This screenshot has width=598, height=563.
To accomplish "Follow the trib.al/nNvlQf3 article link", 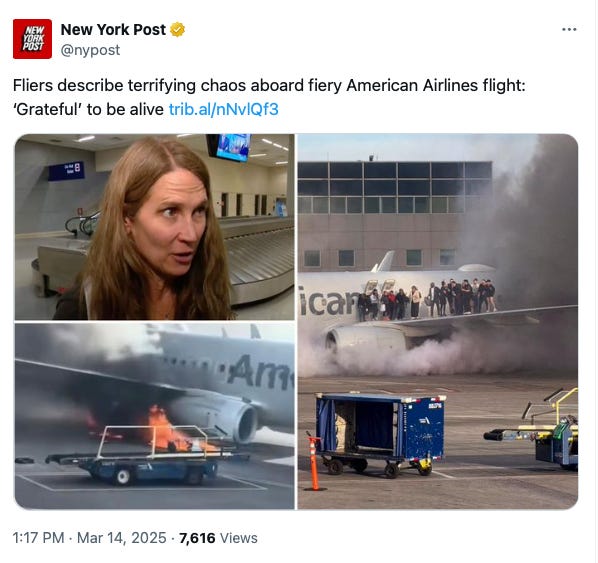I will (223, 109).
